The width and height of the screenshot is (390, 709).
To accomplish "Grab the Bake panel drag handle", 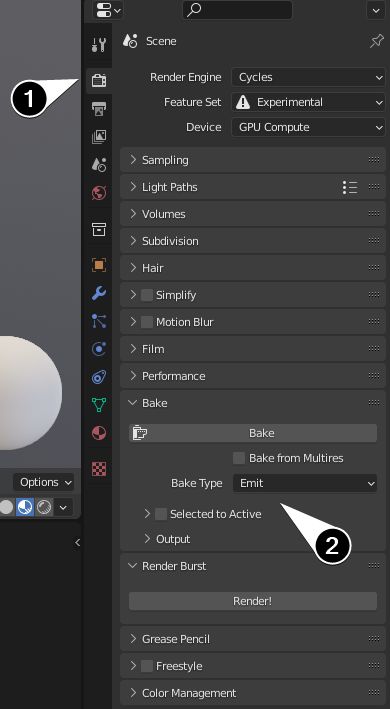I will (374, 402).
